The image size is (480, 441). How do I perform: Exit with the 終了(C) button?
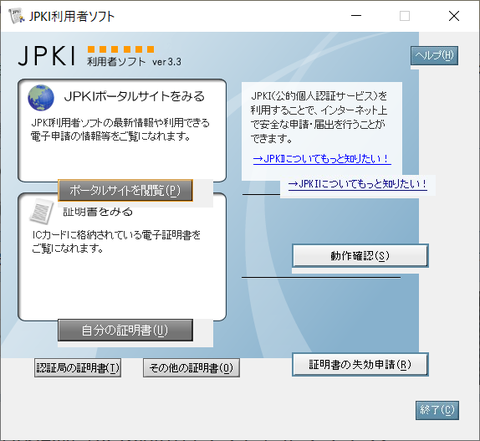437,410
